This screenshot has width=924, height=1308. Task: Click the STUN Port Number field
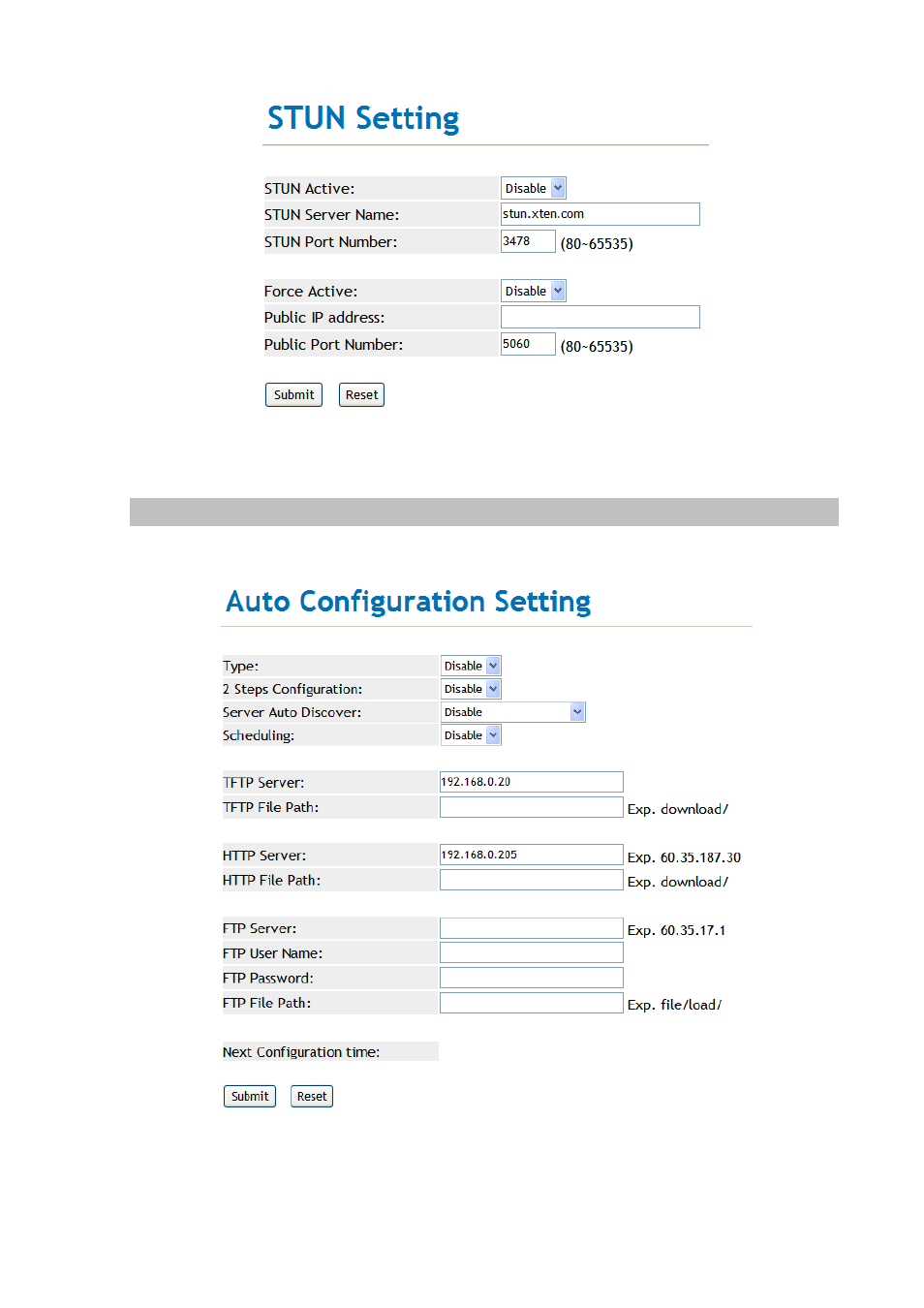528,241
